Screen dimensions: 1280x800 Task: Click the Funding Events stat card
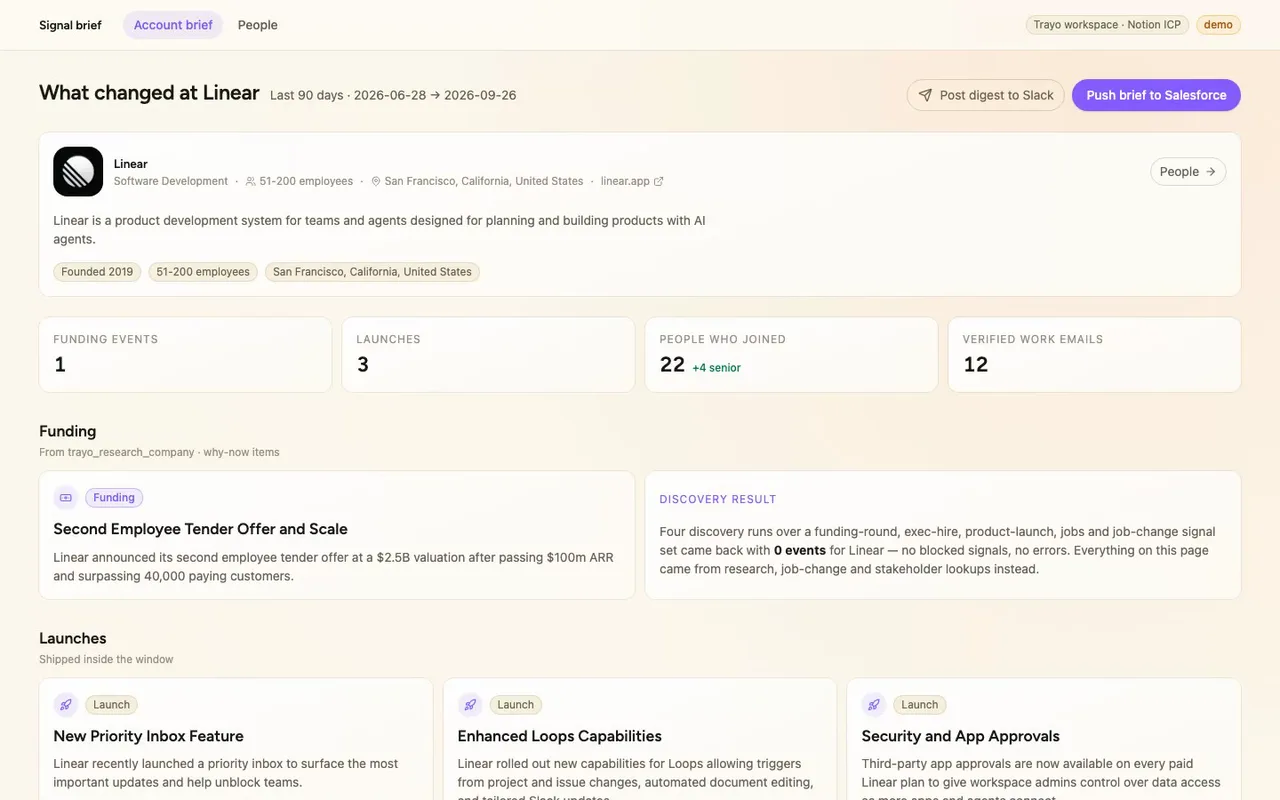185,355
